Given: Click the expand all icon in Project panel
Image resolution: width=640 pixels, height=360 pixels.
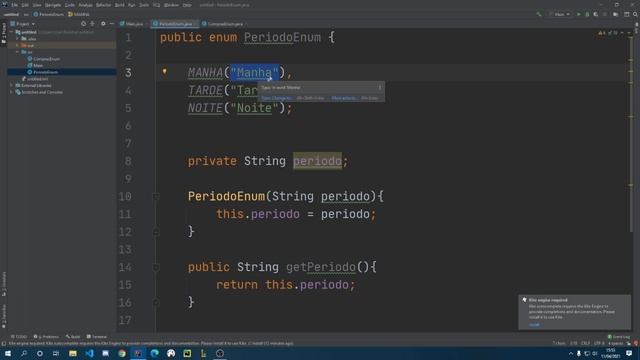Looking at the screenshot, I should [92, 24].
